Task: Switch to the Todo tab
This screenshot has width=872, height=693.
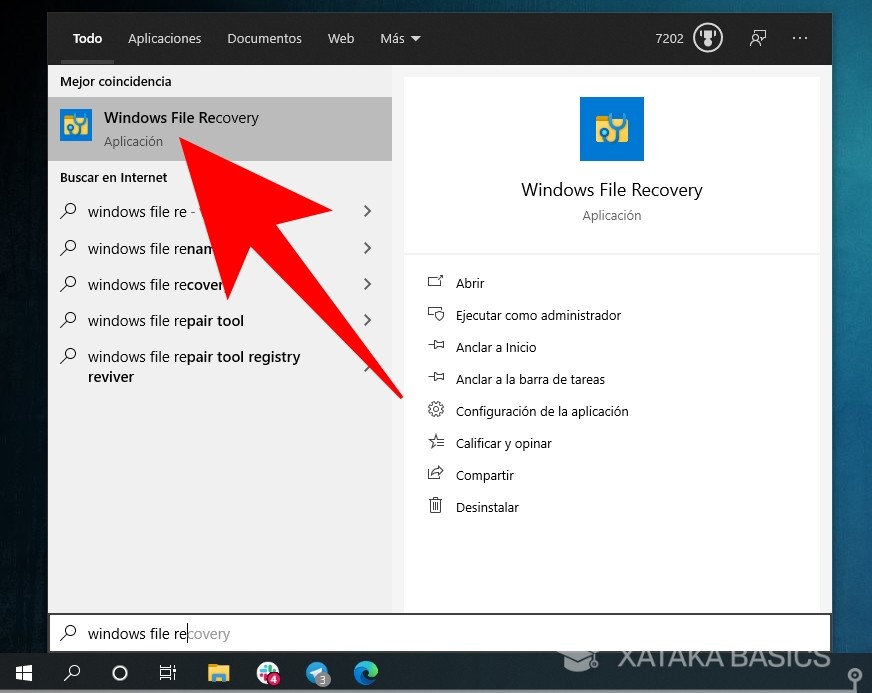Action: tap(87, 38)
